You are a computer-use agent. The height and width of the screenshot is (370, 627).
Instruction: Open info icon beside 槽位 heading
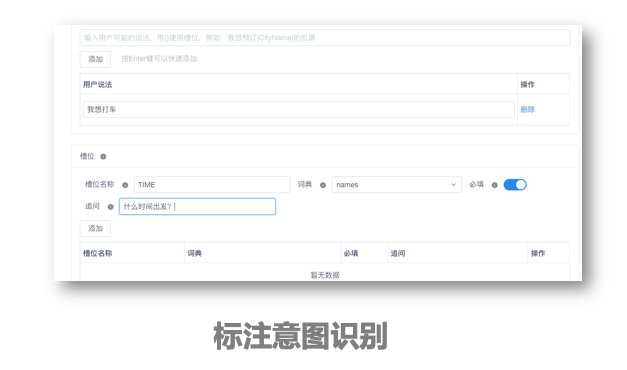pyautogui.click(x=103, y=156)
